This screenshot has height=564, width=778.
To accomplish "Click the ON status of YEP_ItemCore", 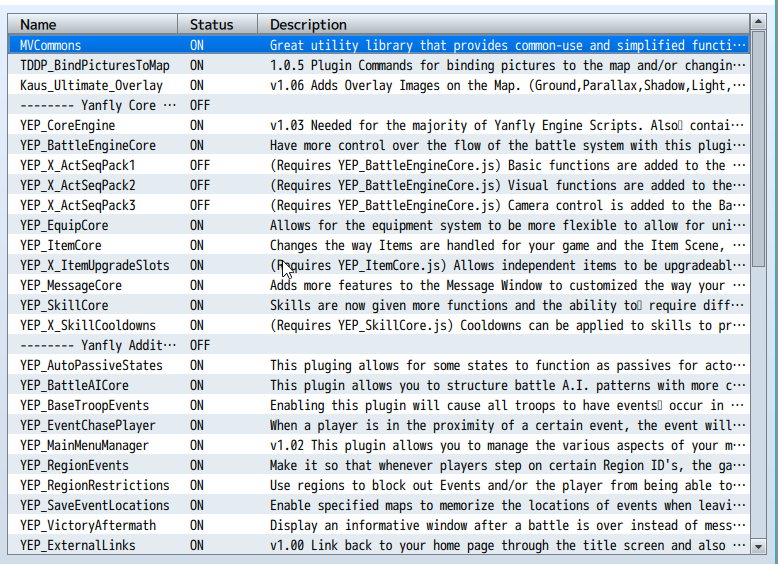I will coord(197,245).
